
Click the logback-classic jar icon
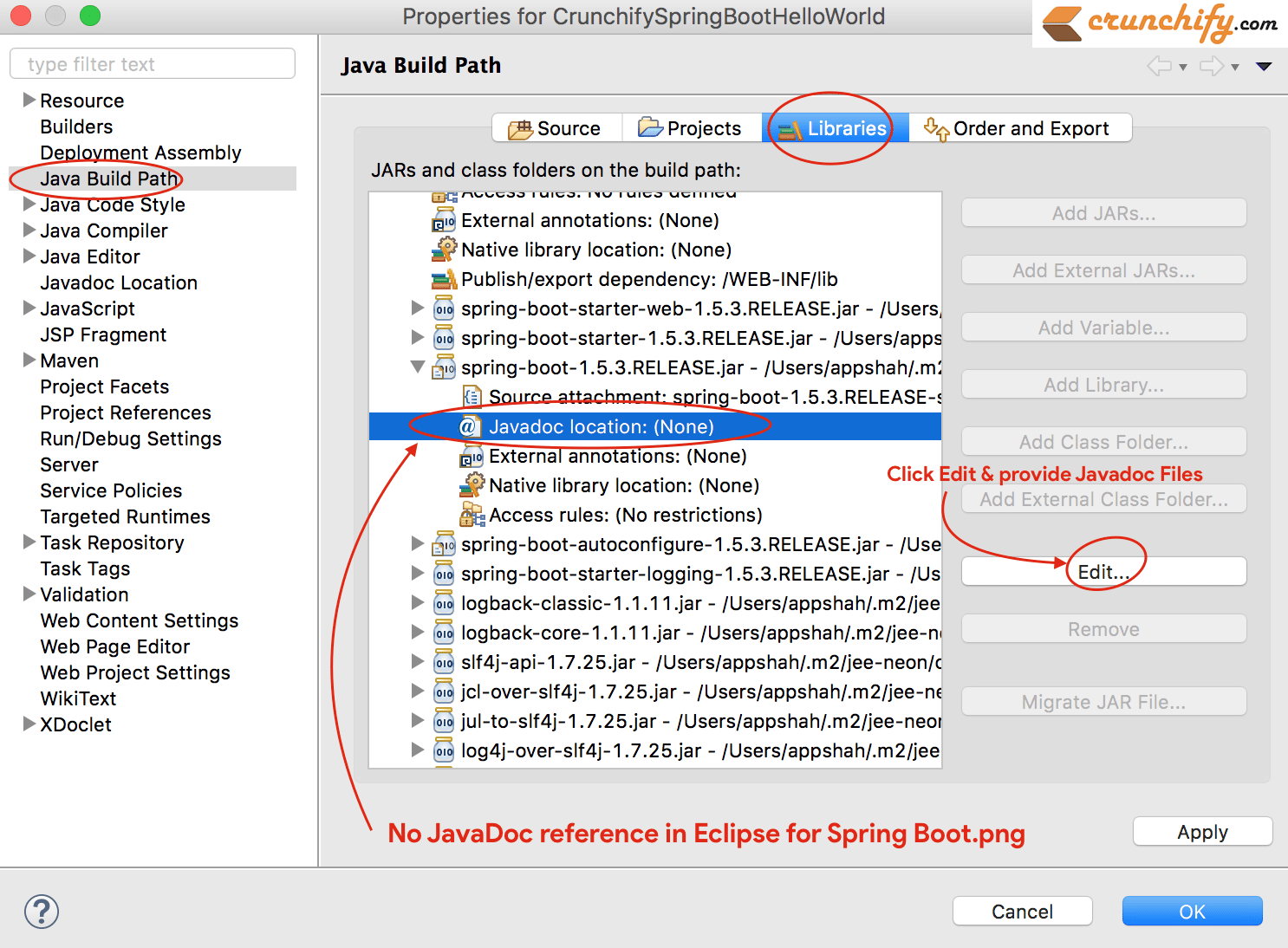(x=444, y=603)
